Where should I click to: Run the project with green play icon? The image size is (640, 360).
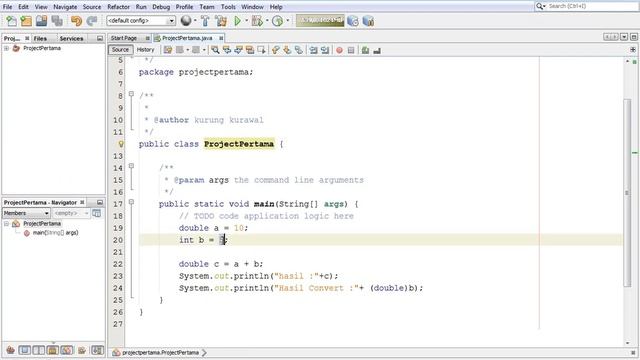[237, 21]
